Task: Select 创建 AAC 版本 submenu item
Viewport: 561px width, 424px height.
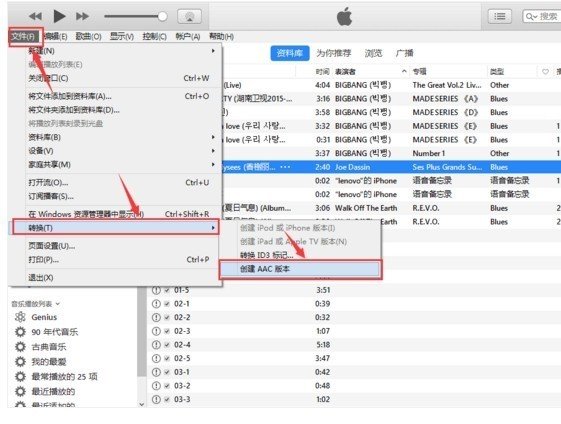Action: [x=300, y=269]
